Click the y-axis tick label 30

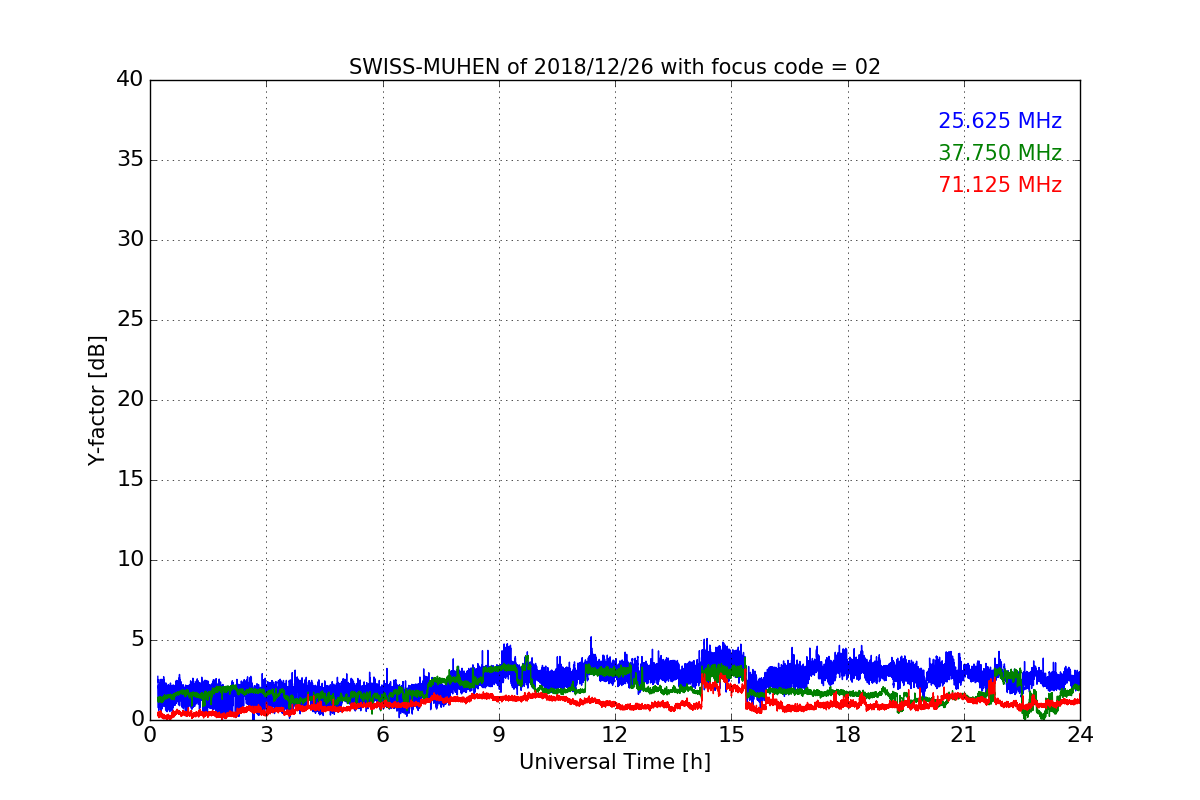130,240
